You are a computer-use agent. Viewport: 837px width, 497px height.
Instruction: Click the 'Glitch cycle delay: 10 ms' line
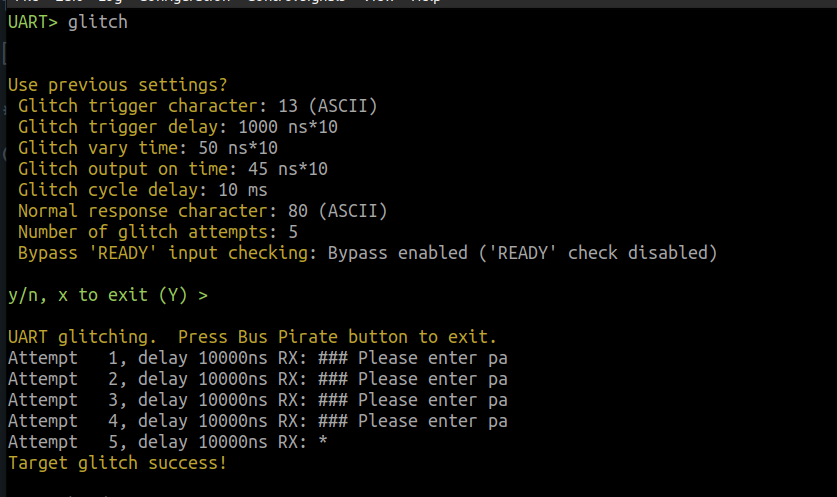pos(143,190)
